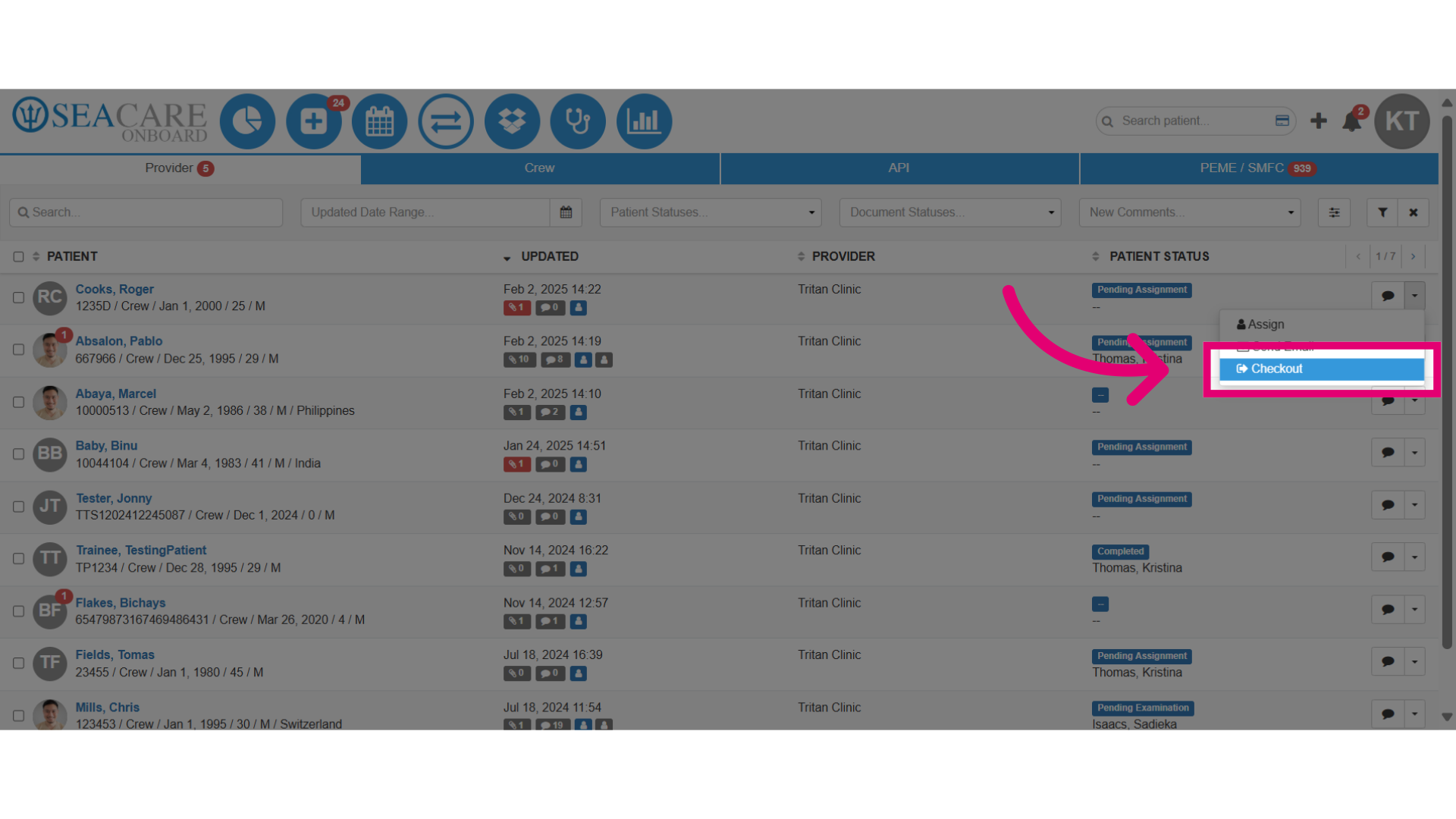Switch to the Crew tab

pos(540,168)
